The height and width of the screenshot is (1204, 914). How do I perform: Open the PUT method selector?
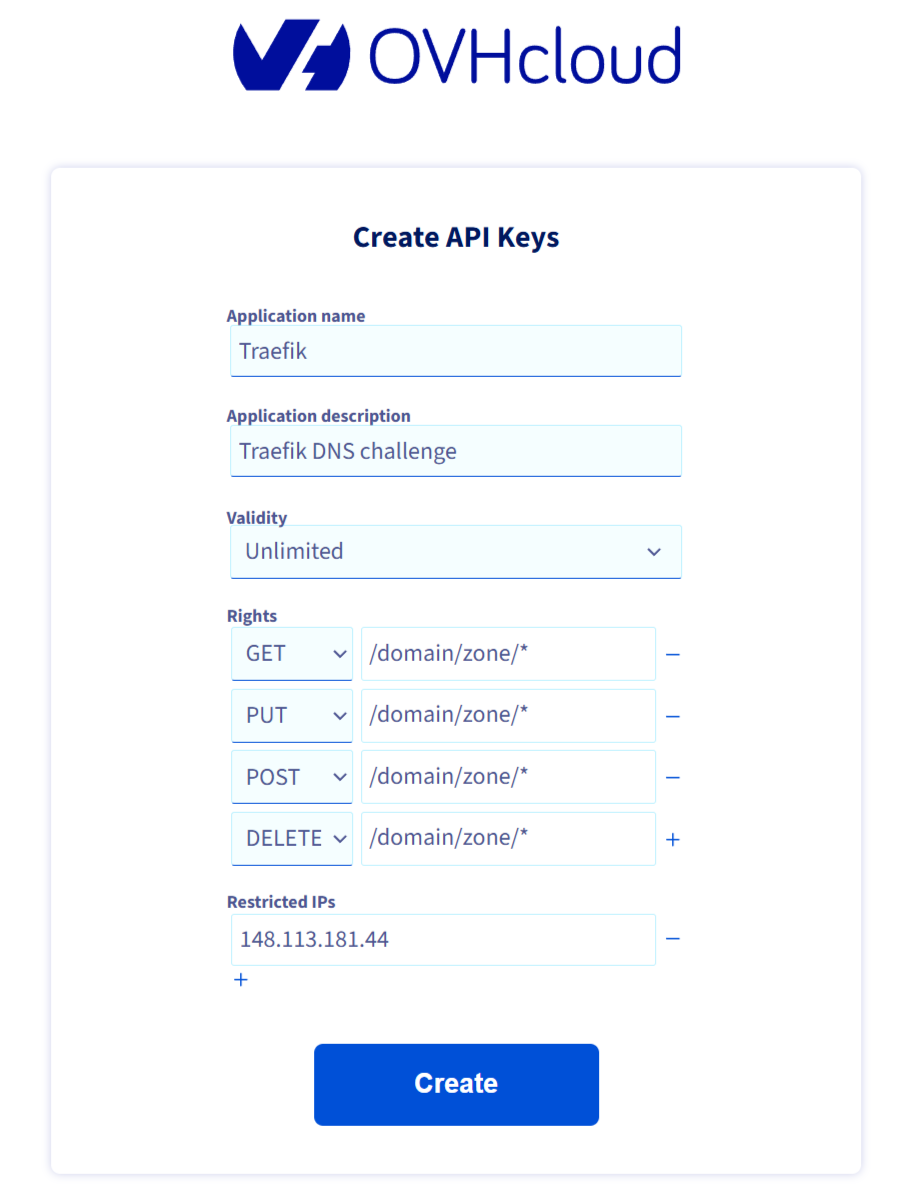[x=291, y=715]
